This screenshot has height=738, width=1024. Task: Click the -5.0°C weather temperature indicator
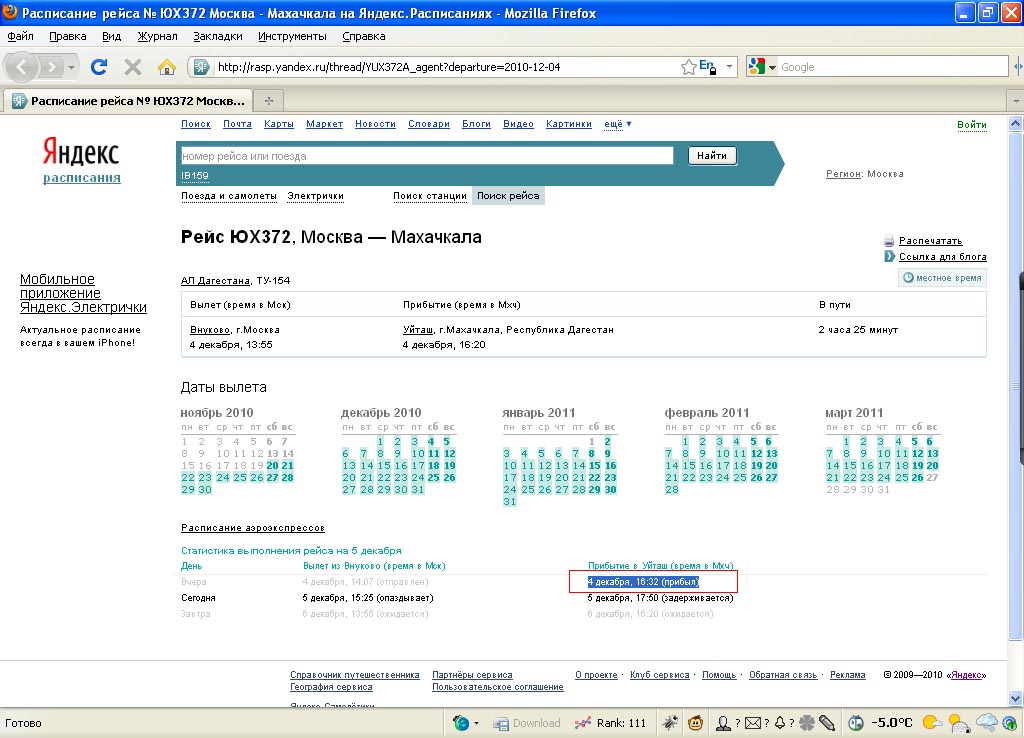892,723
